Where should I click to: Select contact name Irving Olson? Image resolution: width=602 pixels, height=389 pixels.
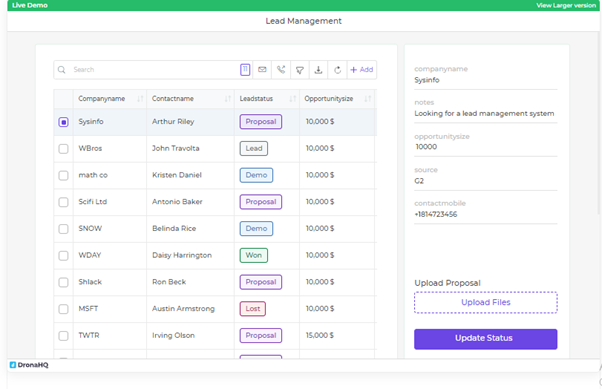[x=174, y=335]
